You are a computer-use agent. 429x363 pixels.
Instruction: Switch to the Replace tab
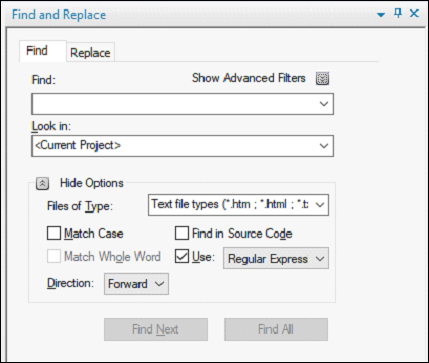90,52
